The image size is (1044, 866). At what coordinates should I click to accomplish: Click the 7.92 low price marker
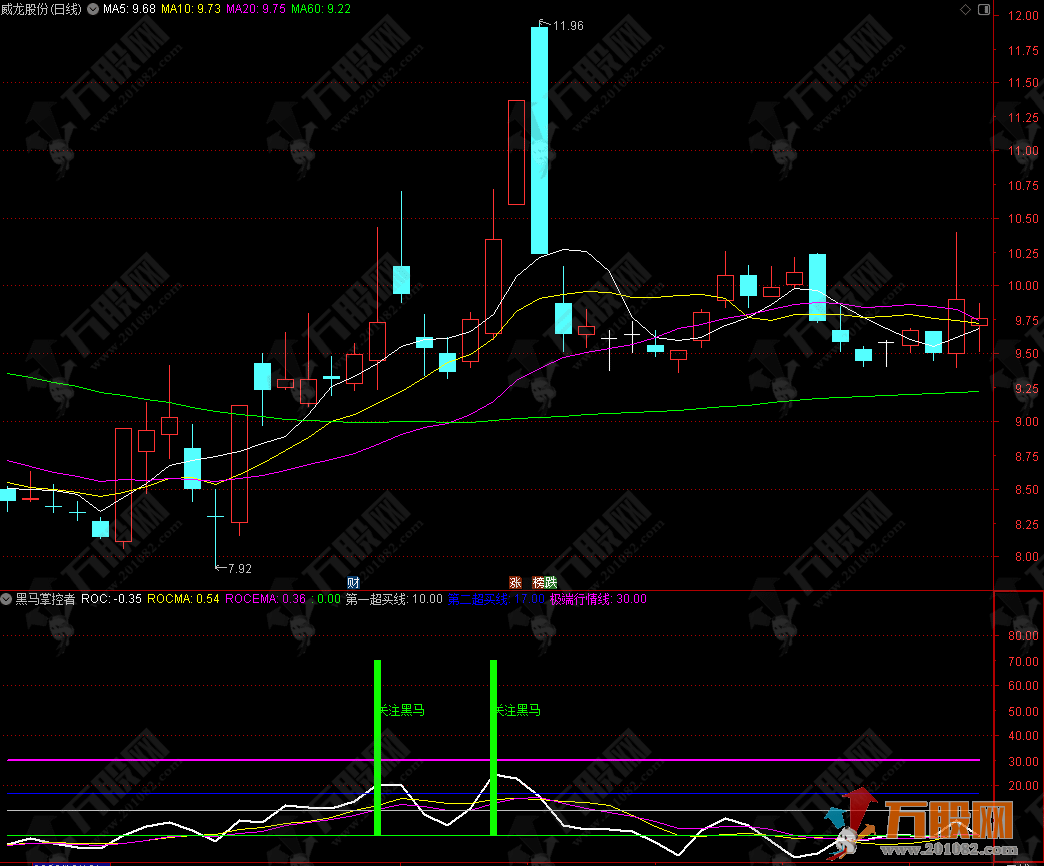click(x=240, y=568)
